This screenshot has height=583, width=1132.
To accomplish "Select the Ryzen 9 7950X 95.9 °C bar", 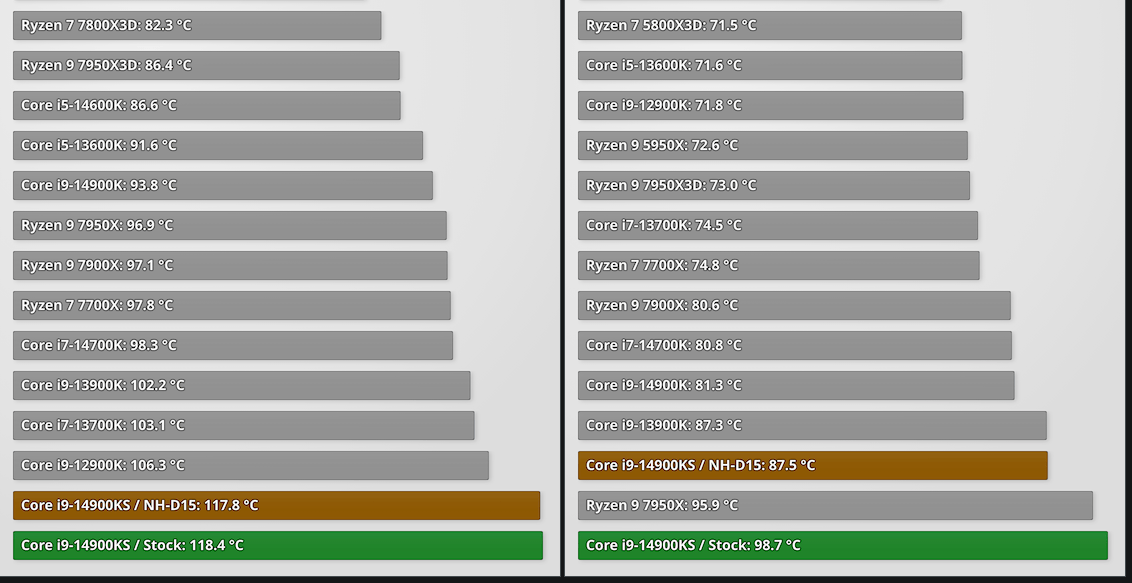I will pyautogui.click(x=835, y=506).
